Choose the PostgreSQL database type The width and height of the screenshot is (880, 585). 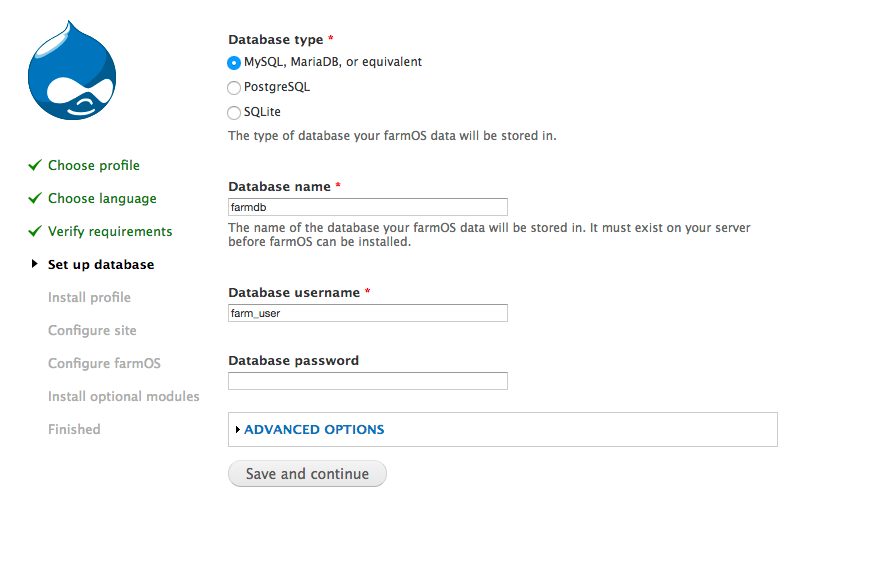click(234, 88)
